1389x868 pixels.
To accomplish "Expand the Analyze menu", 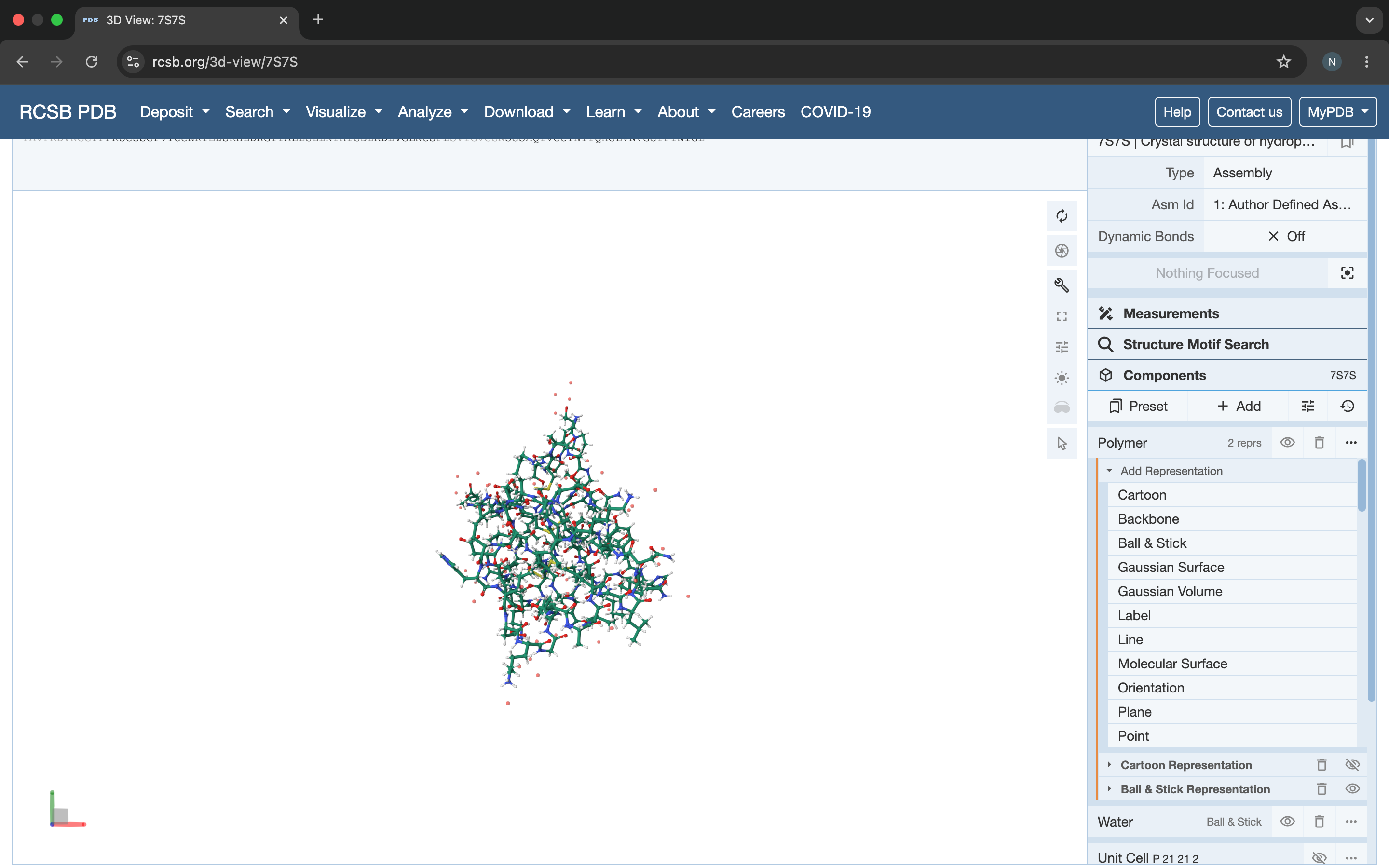I will [434, 112].
